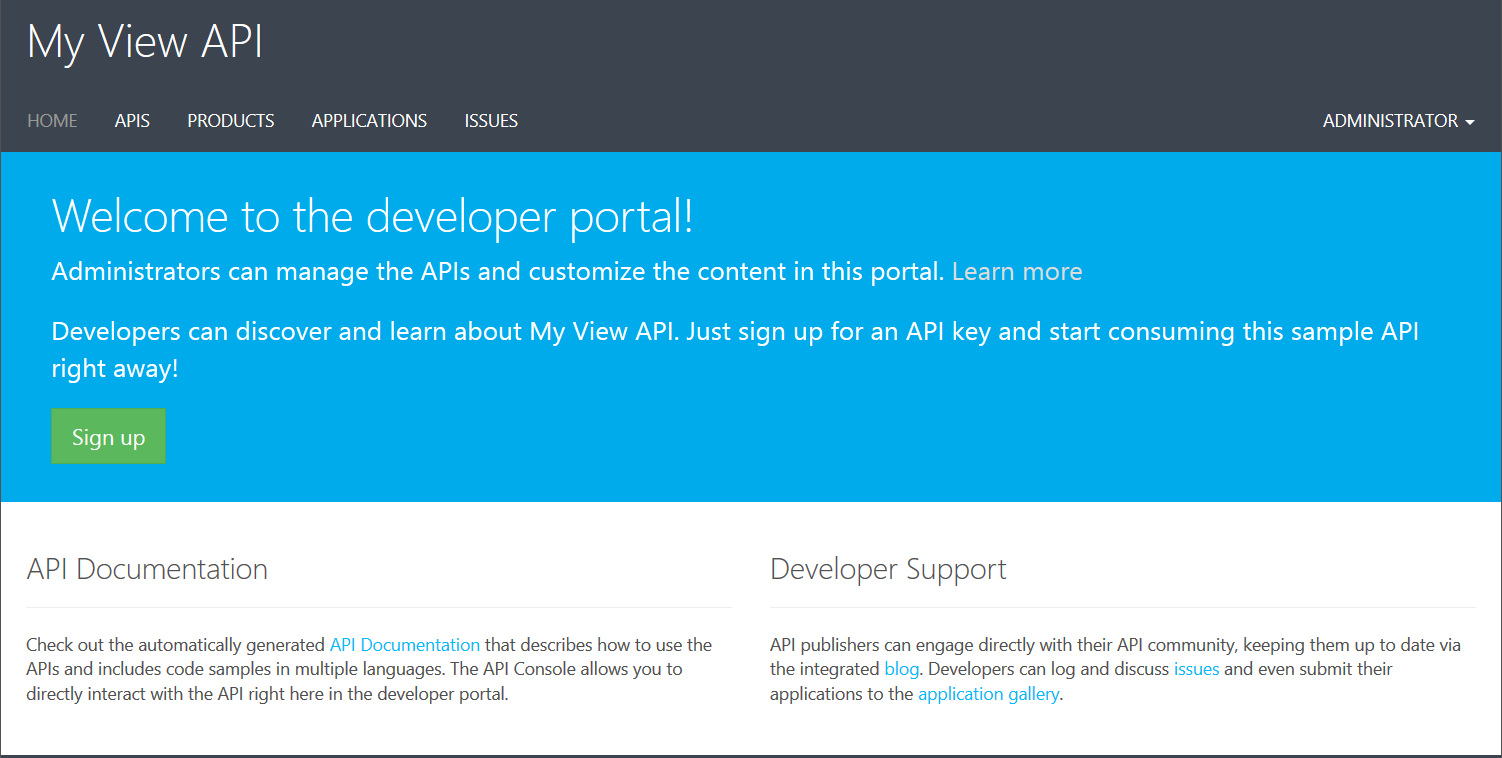1502x758 pixels.
Task: Click the API Documentation section heading
Action: [147, 569]
